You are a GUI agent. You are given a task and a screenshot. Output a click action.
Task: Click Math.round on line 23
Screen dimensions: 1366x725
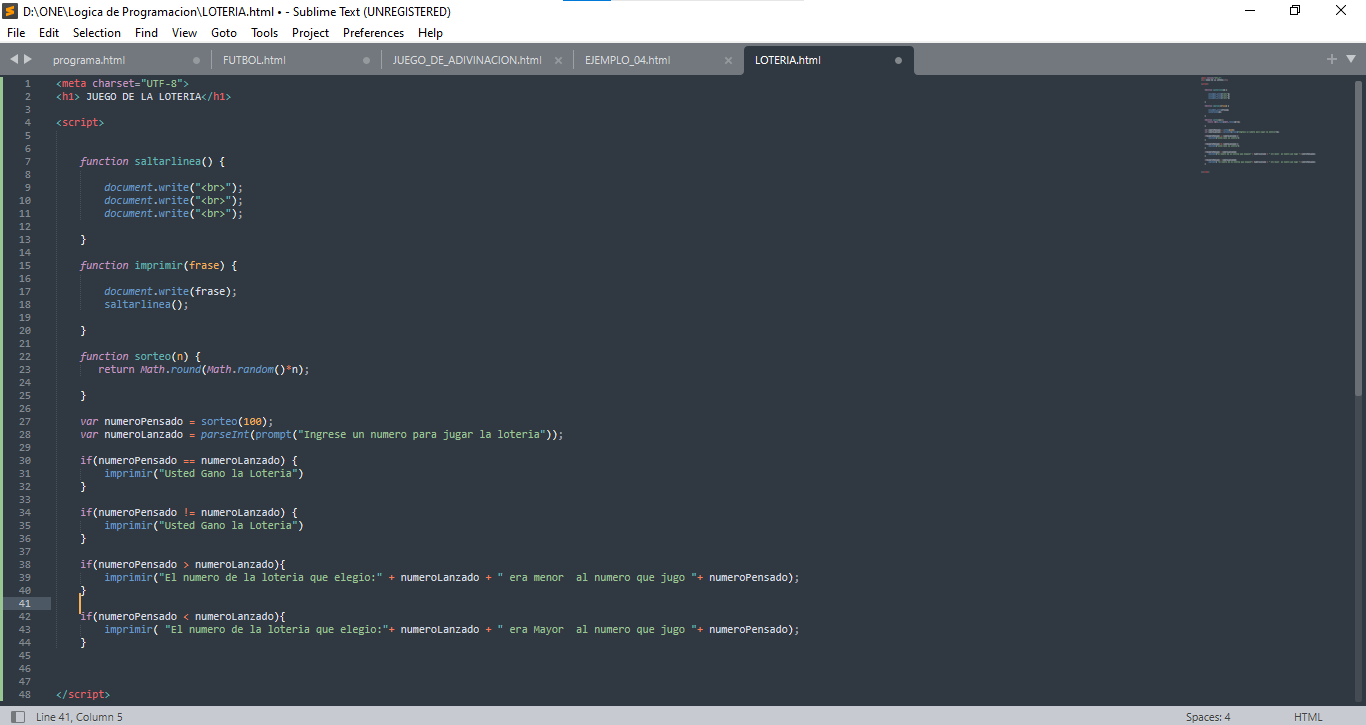point(170,369)
